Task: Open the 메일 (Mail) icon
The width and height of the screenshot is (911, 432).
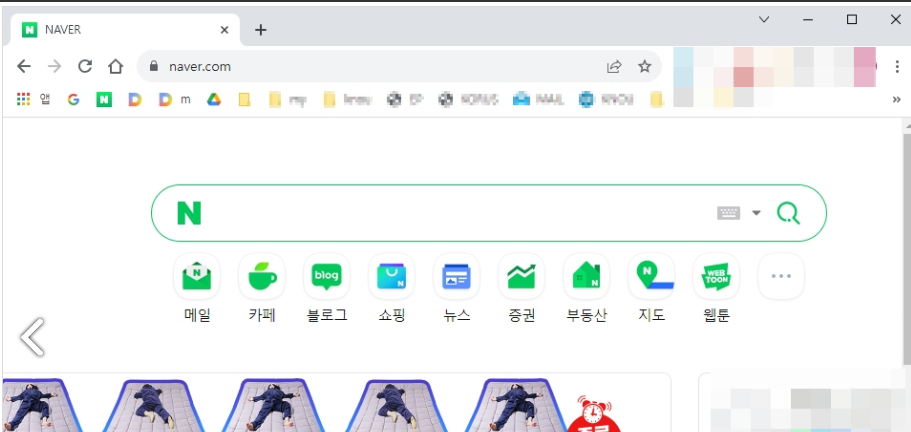Action: [197, 276]
